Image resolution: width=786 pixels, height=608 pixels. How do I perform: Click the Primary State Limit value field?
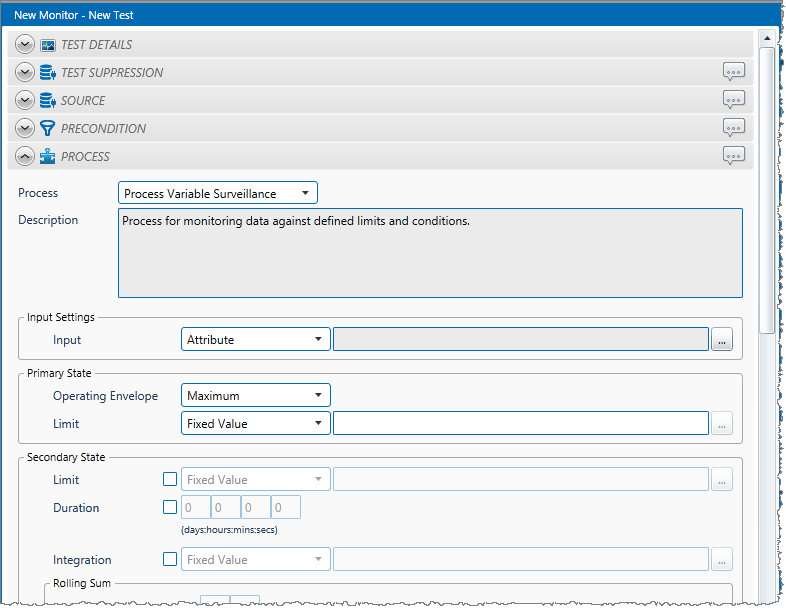[x=520, y=424]
